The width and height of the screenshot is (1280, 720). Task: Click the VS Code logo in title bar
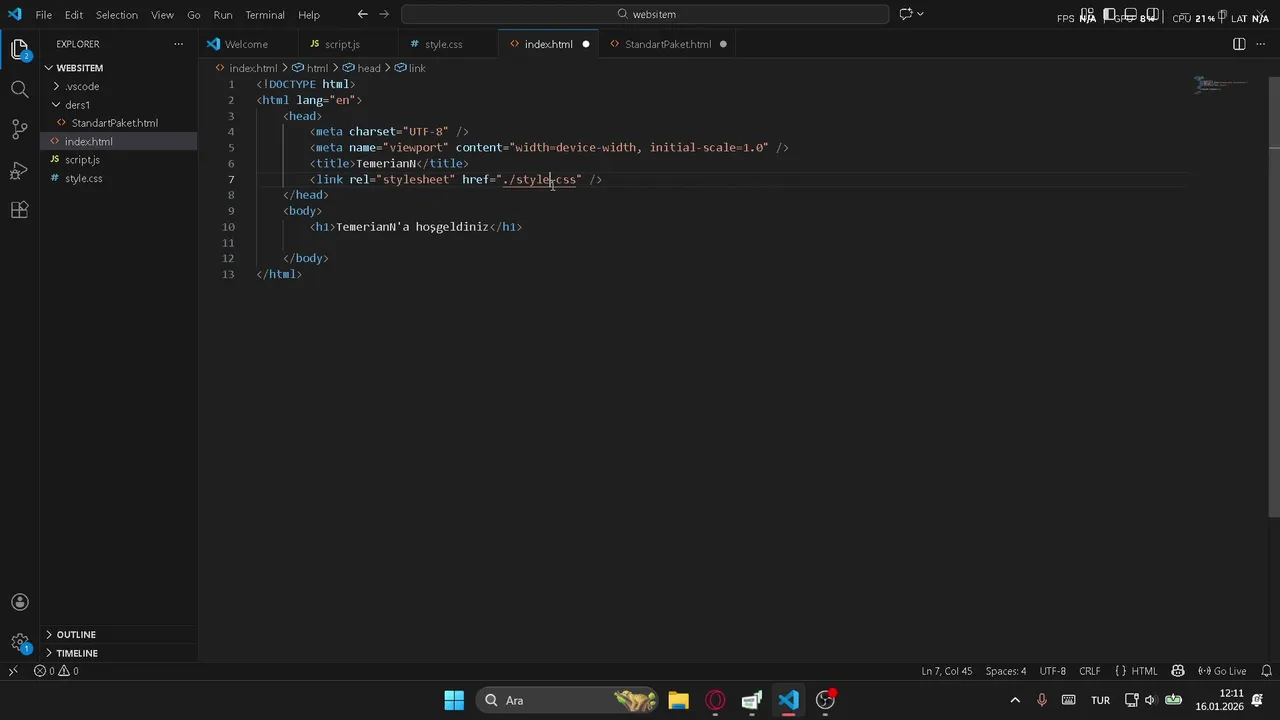[x=14, y=14]
